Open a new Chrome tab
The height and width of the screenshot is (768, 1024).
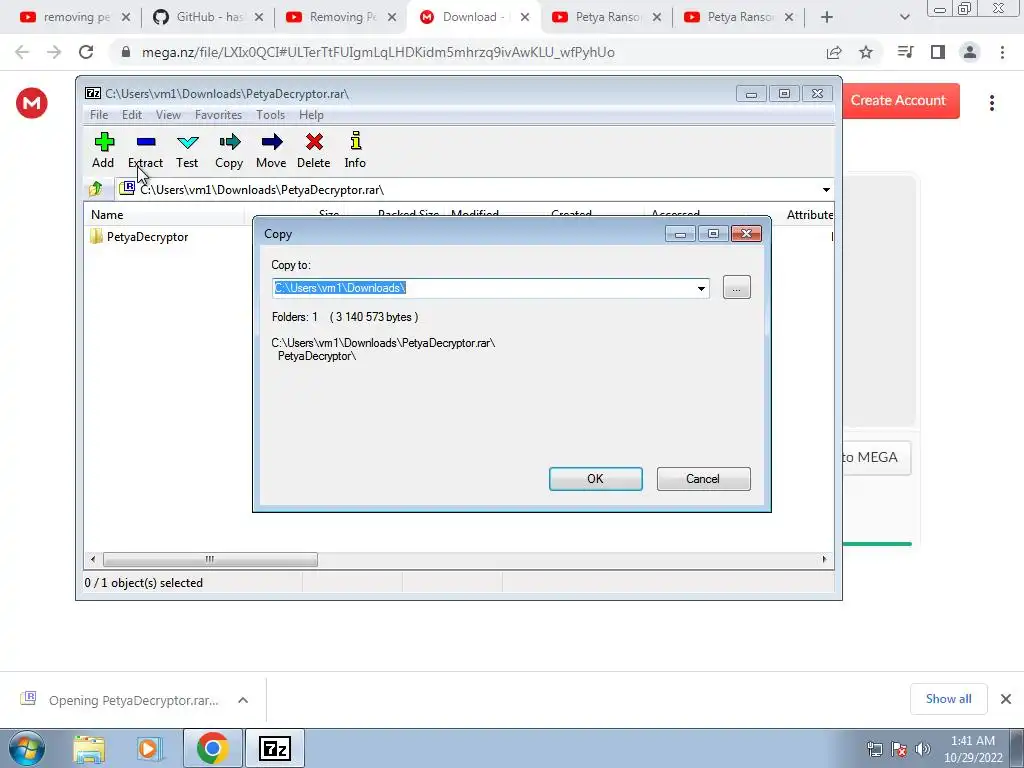pos(827,17)
